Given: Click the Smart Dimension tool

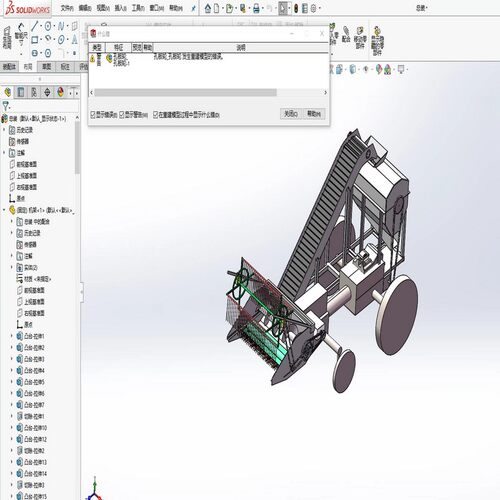Looking at the screenshot, I should (21, 37).
